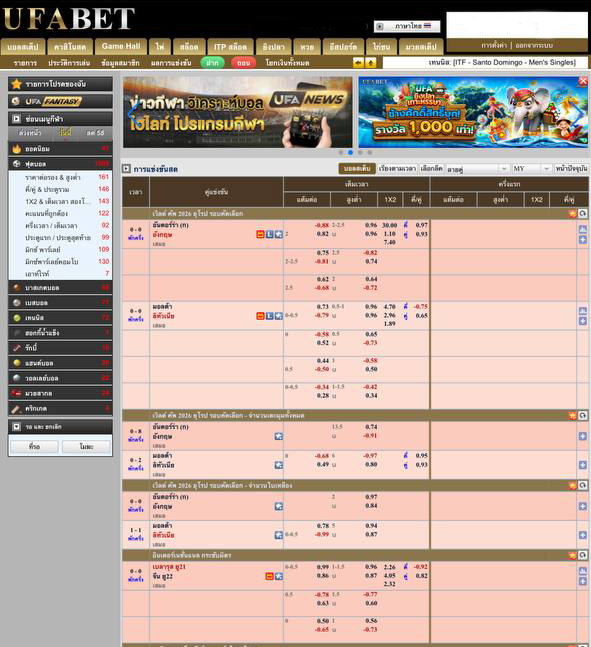Click the green deposit button
Screen dimensions: 591x647
click(x=212, y=63)
